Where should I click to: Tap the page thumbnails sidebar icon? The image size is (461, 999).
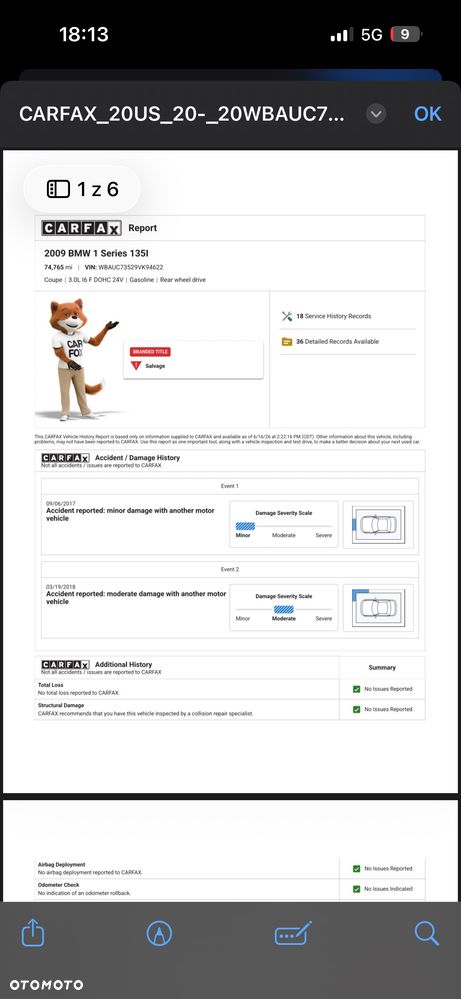point(58,189)
